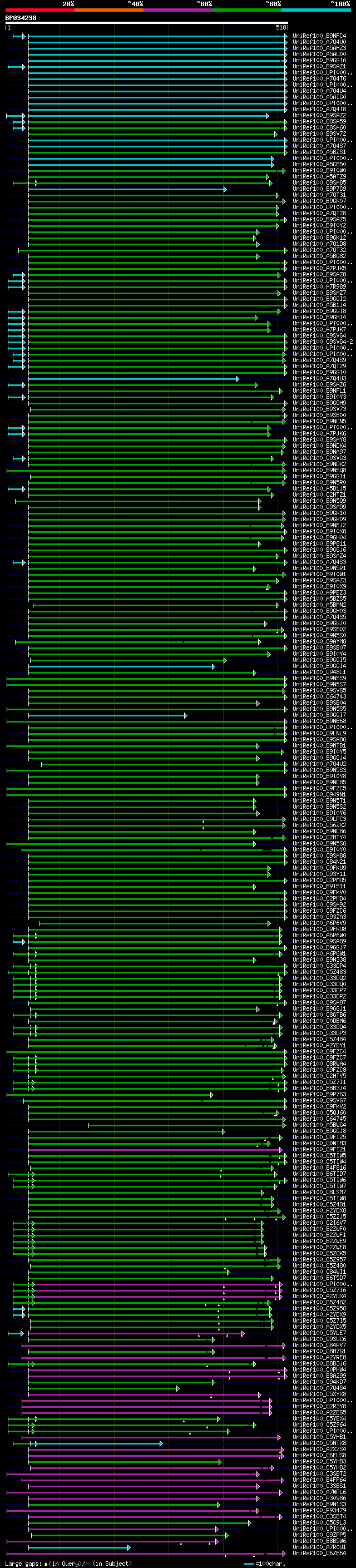Click the orange ~40% identity legend bar
The width and height of the screenshot is (356, 1568).
pyautogui.click(x=109, y=10)
